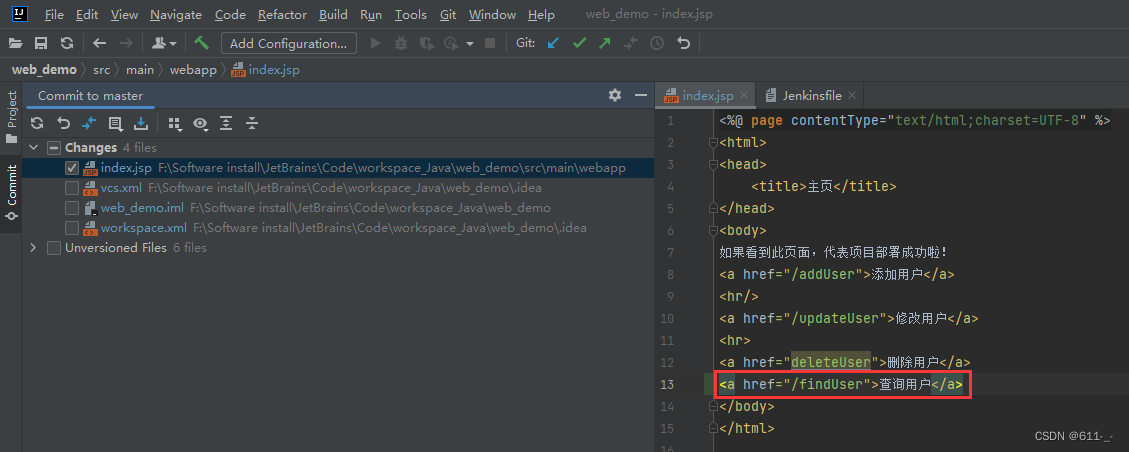This screenshot has height=452, width=1129.
Task: Click the index.jsp breadcrumb
Action: (265, 70)
